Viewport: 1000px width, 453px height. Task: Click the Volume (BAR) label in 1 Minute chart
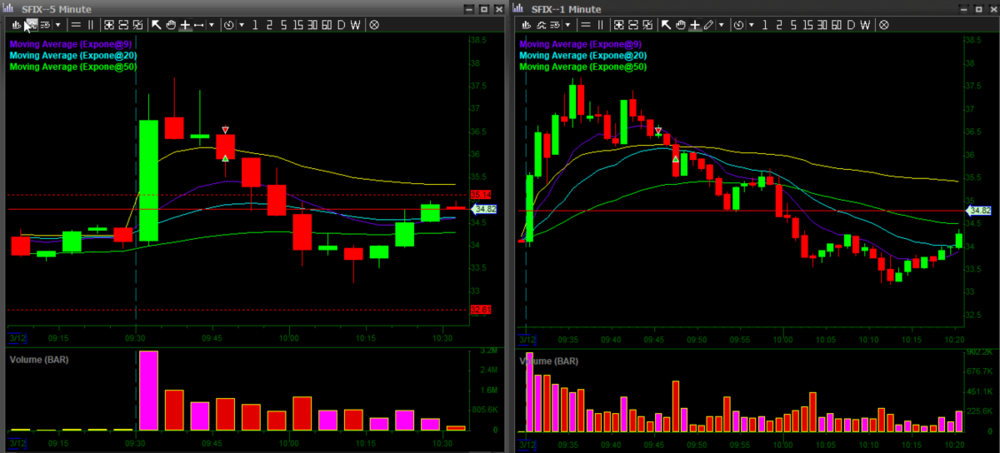tap(548, 359)
